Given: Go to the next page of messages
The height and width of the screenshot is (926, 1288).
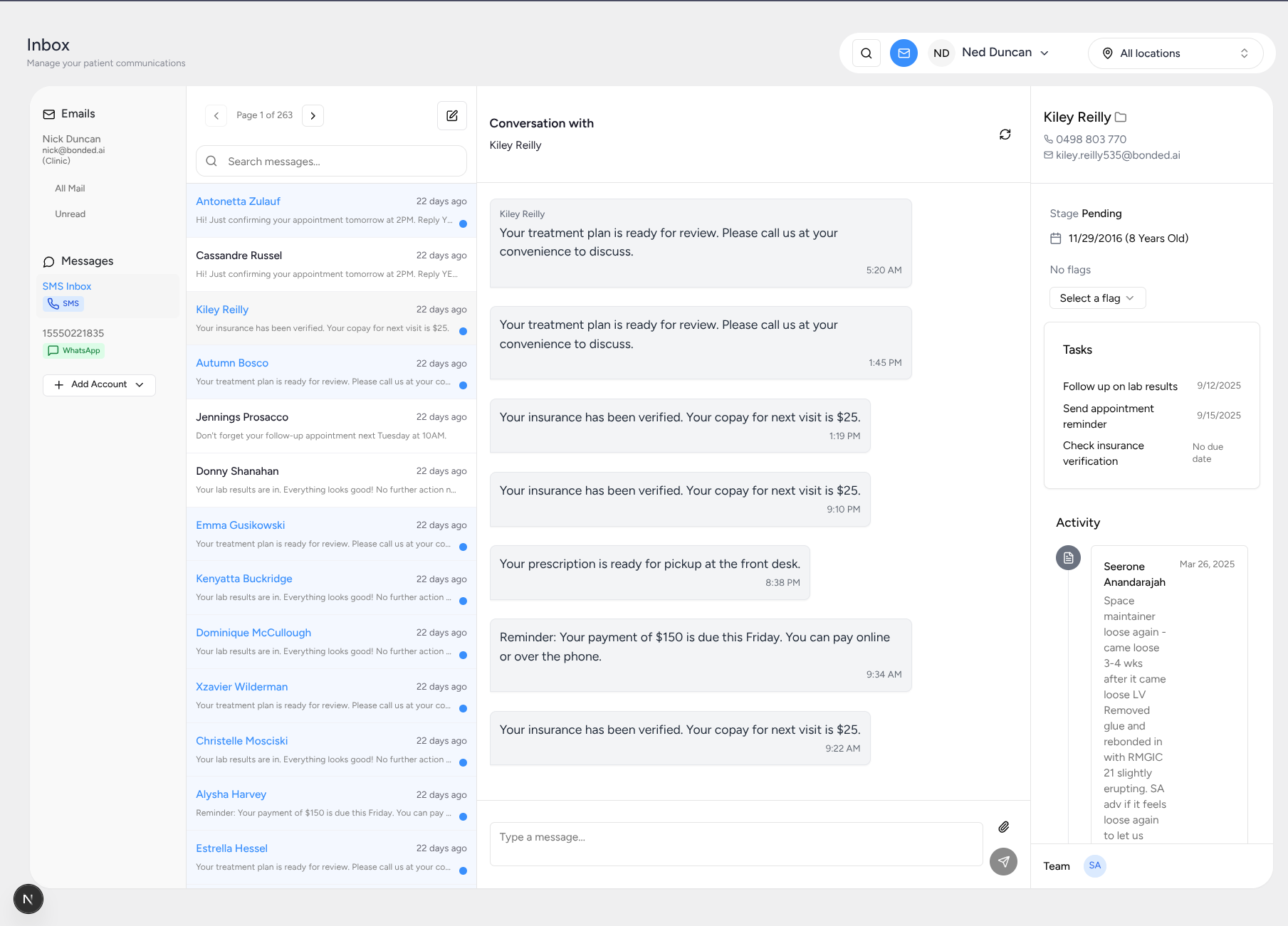Looking at the screenshot, I should click(313, 115).
